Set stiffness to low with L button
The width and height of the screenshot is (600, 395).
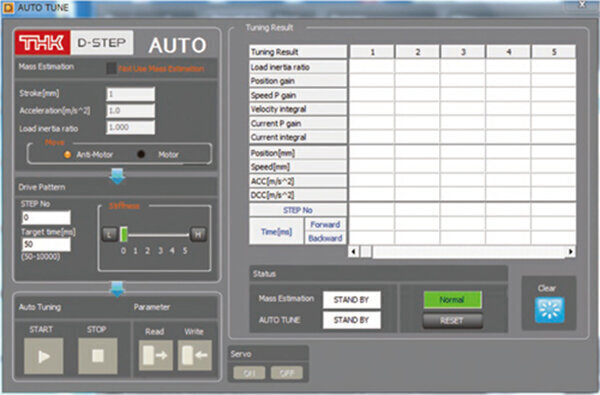coord(109,234)
